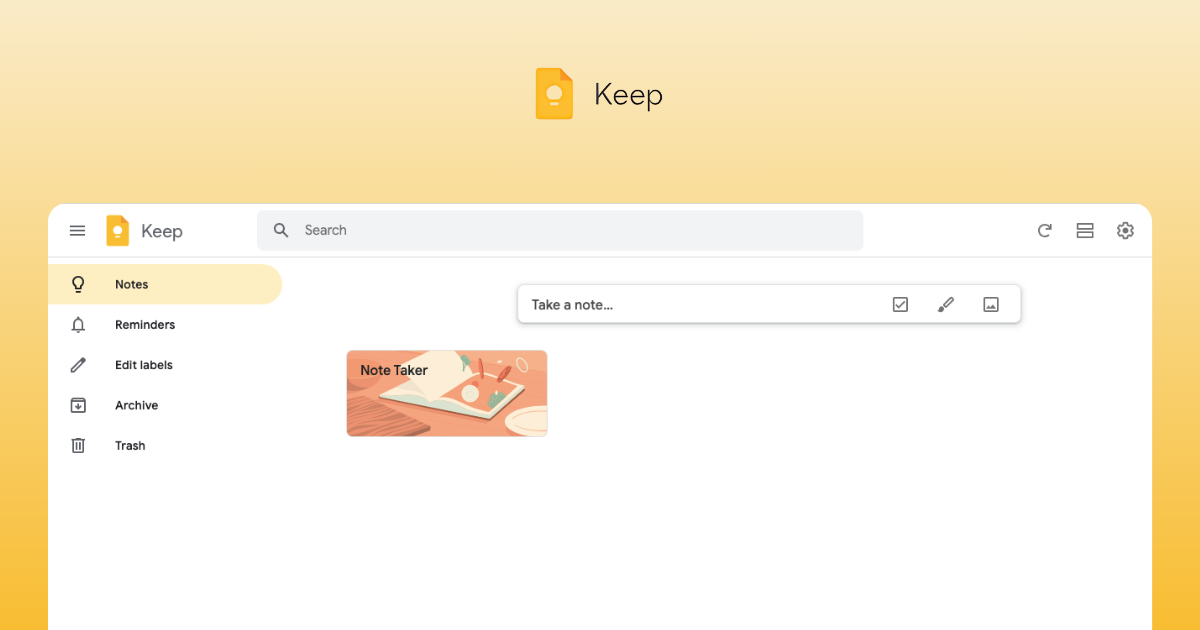Click the search magnifier icon
This screenshot has width=1200, height=630.
click(282, 230)
